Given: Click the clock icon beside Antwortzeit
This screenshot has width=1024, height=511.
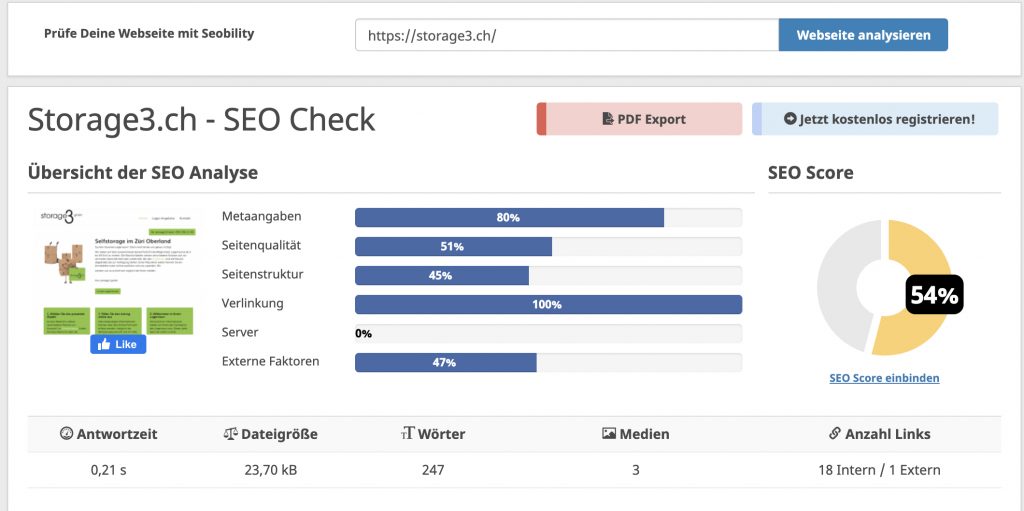Looking at the screenshot, I should click(67, 434).
